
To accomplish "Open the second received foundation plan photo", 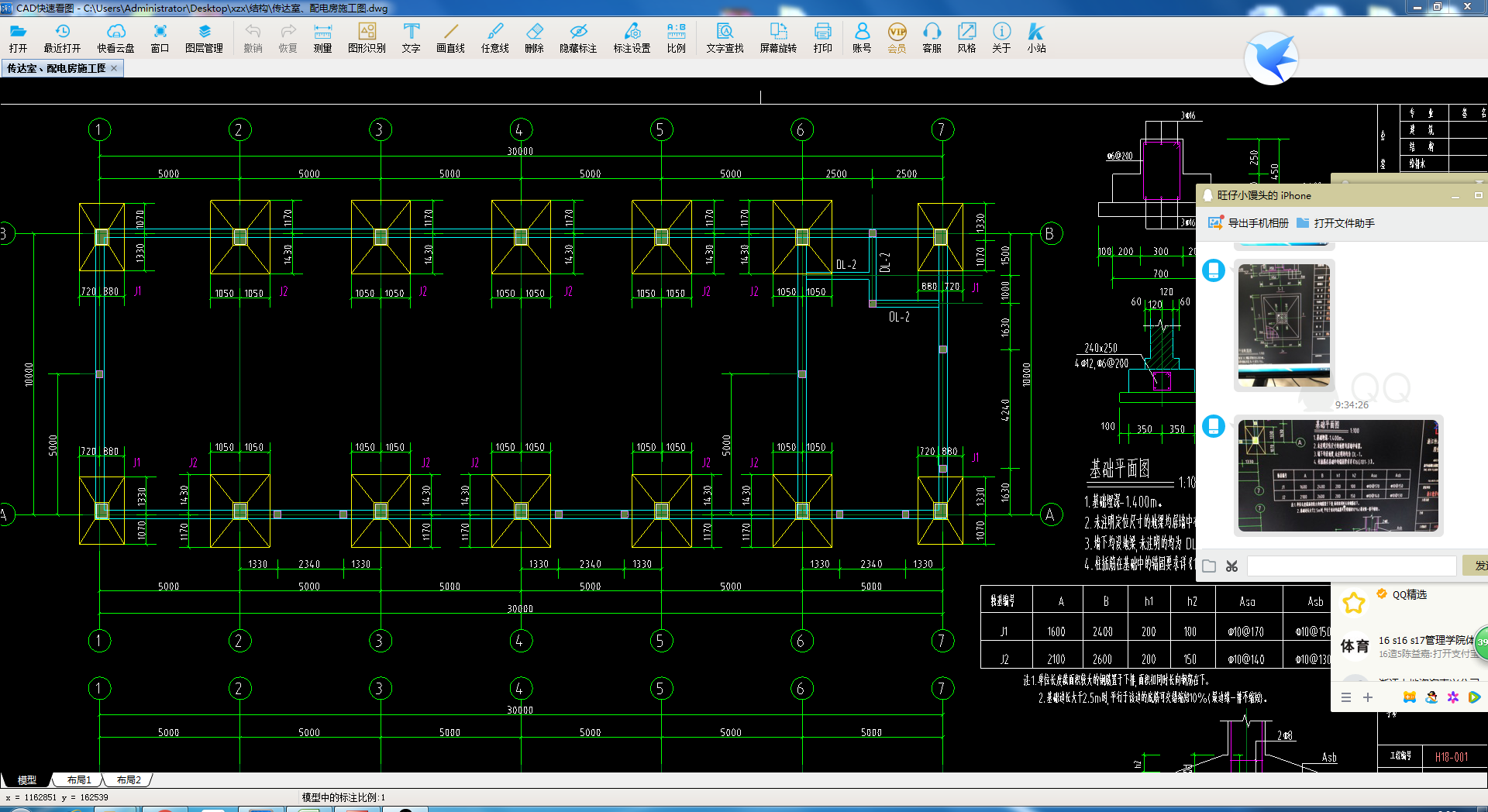I will point(1338,476).
